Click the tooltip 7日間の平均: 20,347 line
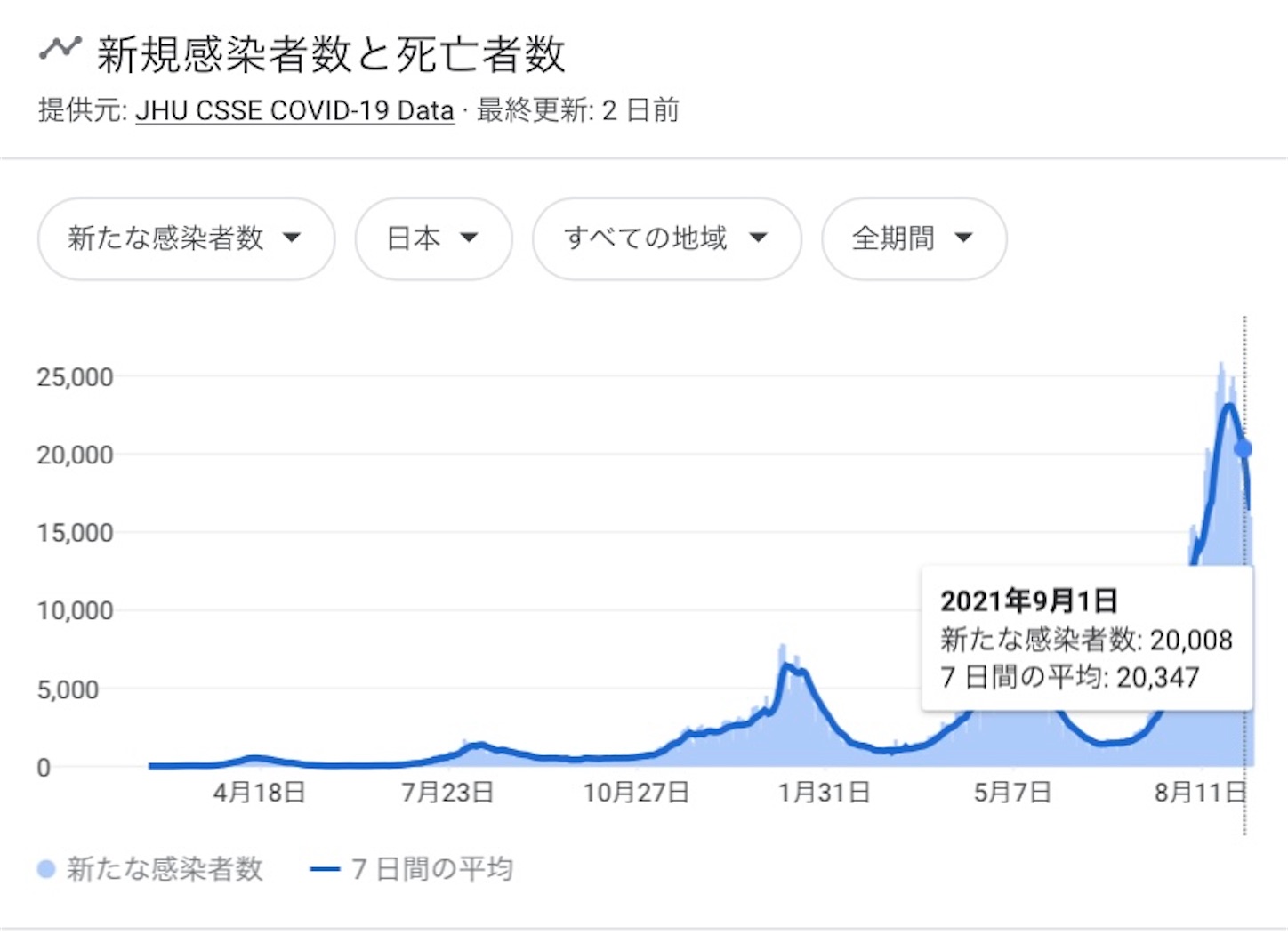1288x943 pixels. [1070, 677]
